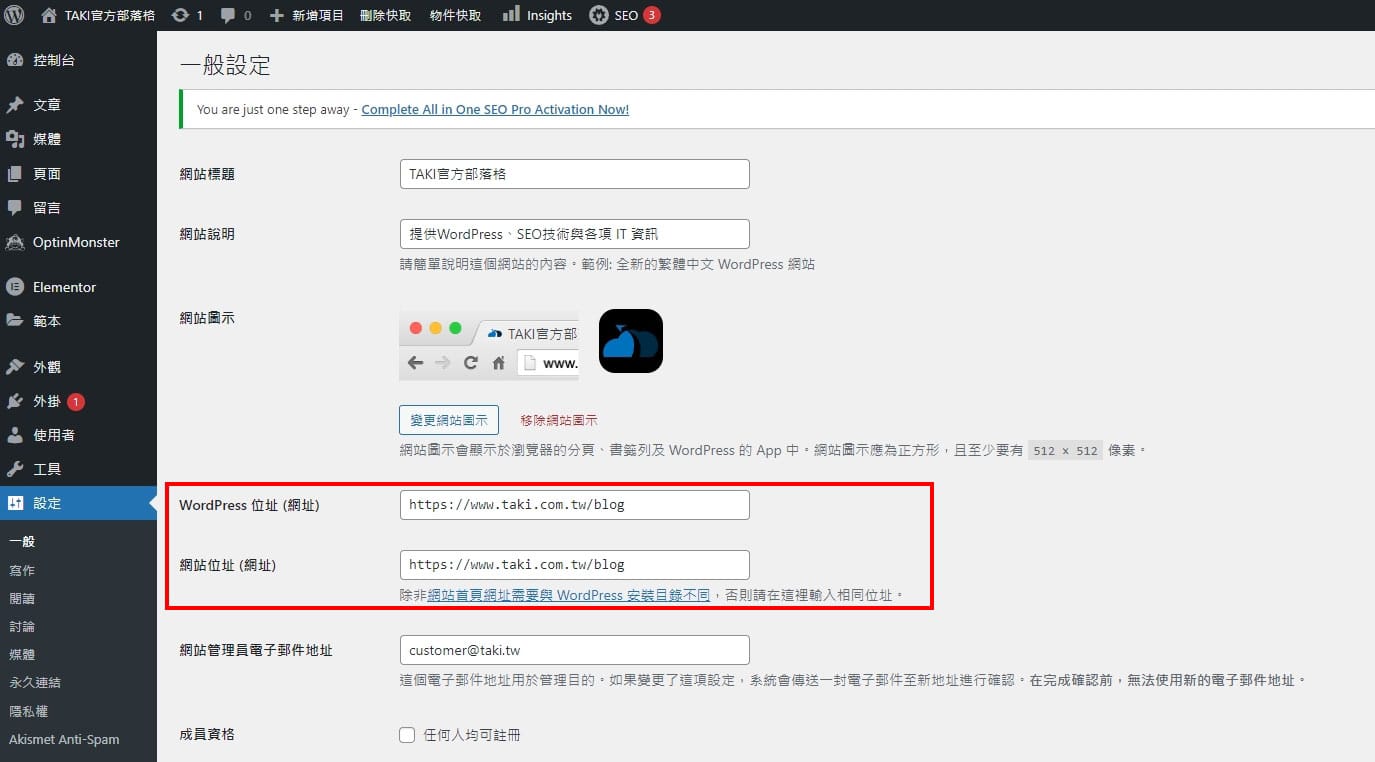Click the 外掛 plugin icon with badge 1
1375x762 pixels.
pyautogui.click(x=15, y=401)
